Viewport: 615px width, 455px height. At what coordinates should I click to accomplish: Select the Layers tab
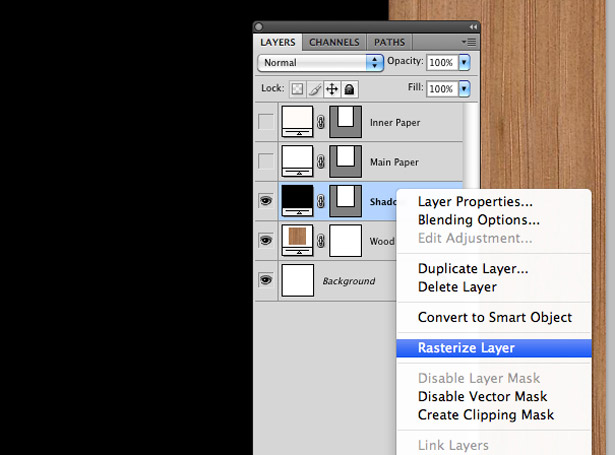click(x=278, y=42)
